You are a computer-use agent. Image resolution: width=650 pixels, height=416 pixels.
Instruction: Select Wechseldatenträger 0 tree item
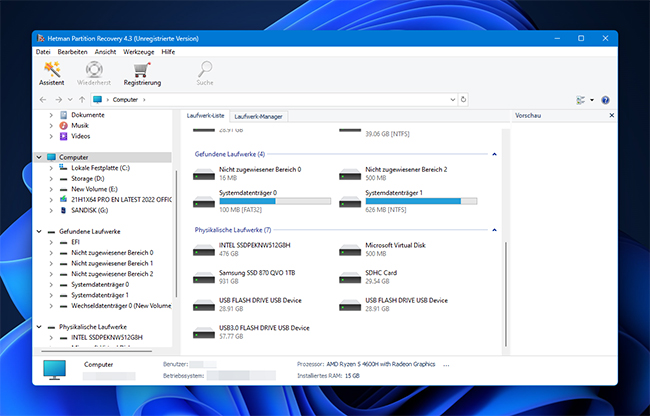pyautogui.click(x=121, y=306)
